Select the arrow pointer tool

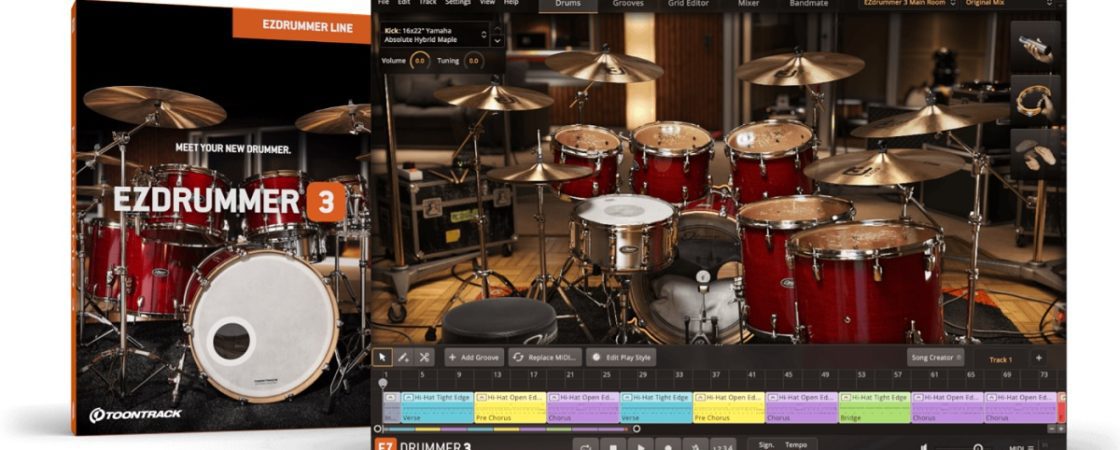(x=382, y=357)
